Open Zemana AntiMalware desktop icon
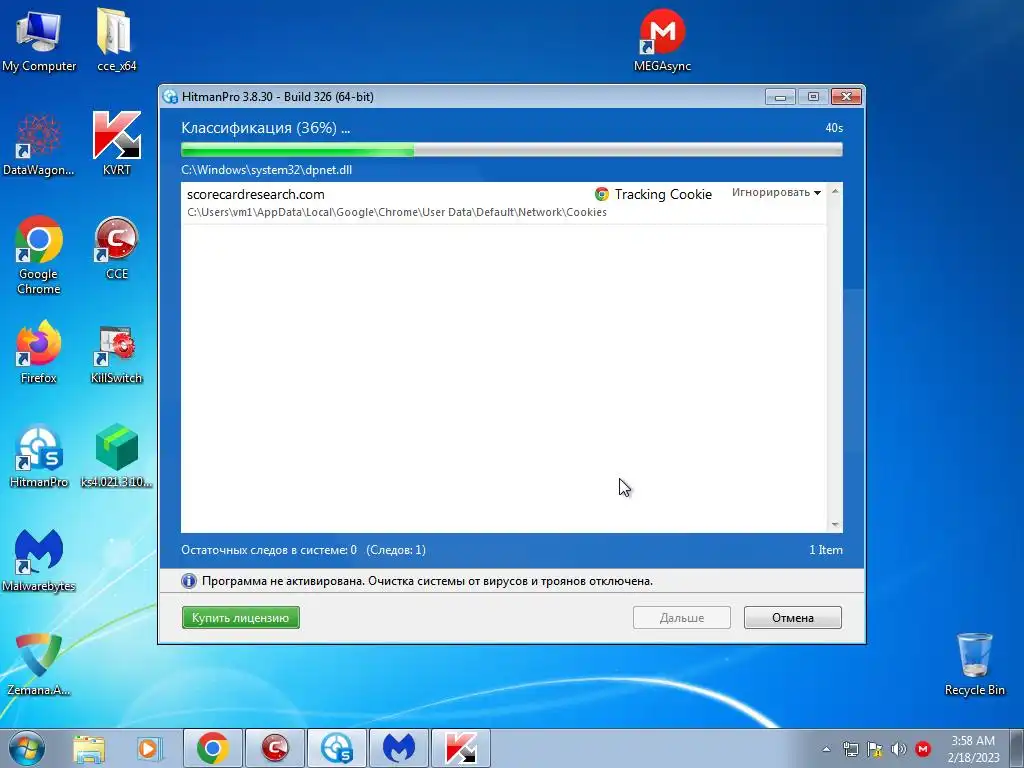 tap(39, 664)
